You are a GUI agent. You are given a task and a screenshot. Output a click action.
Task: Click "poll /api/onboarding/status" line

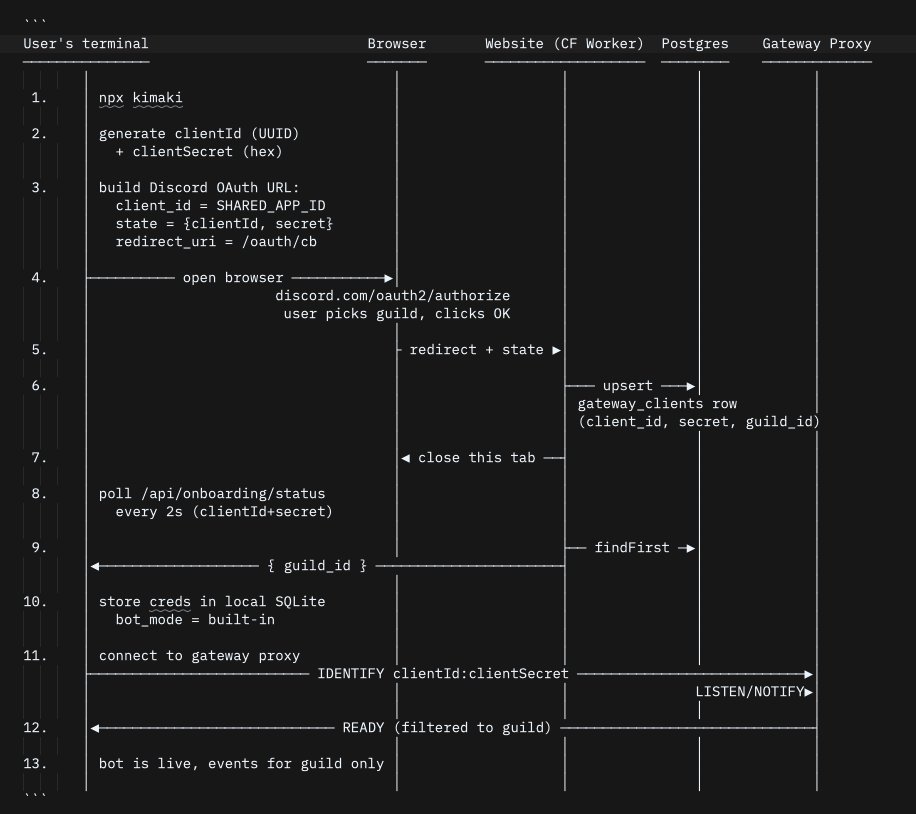click(212, 494)
